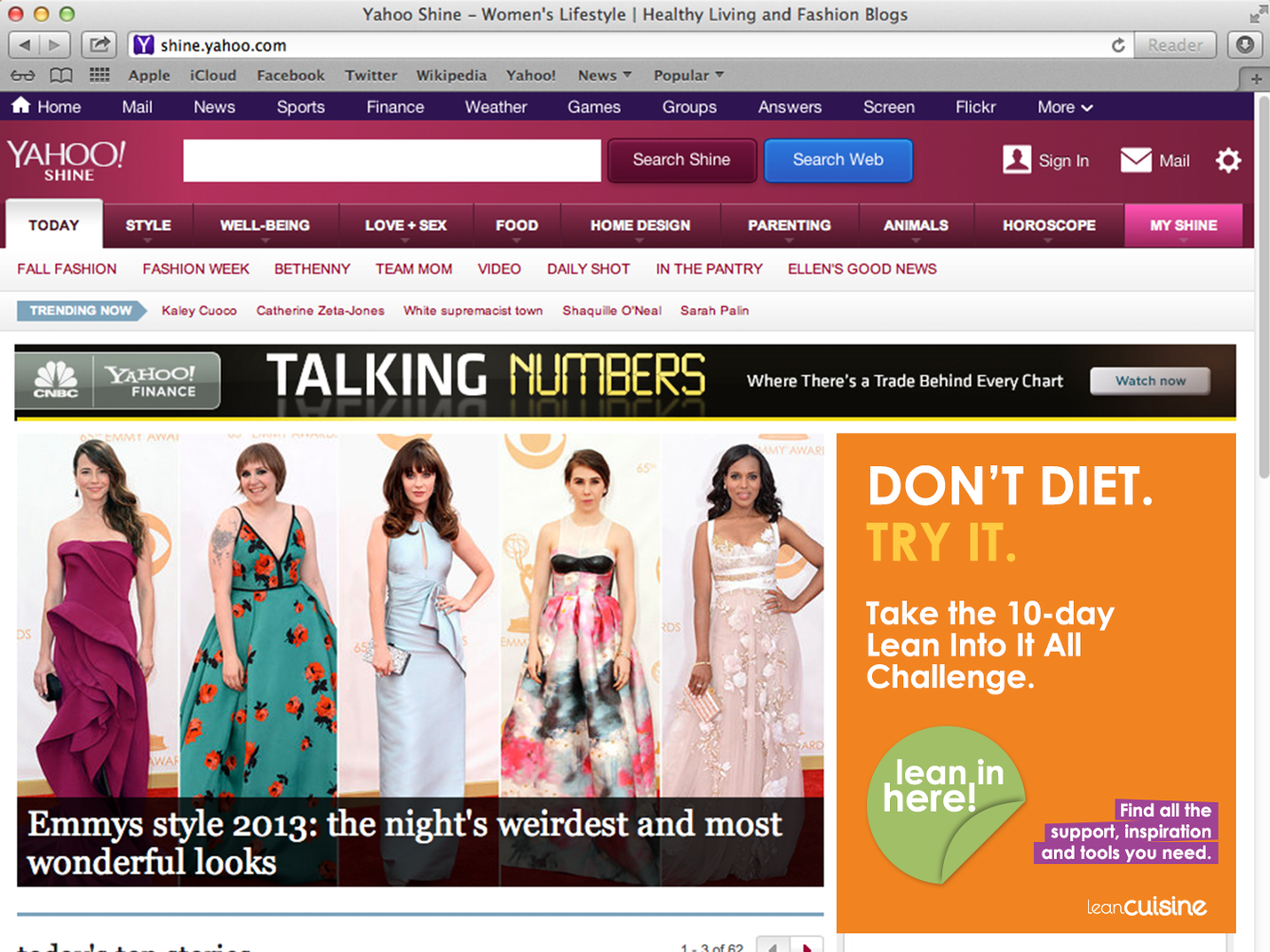Open the Facebook bookmark
This screenshot has width=1270, height=952.
click(290, 75)
